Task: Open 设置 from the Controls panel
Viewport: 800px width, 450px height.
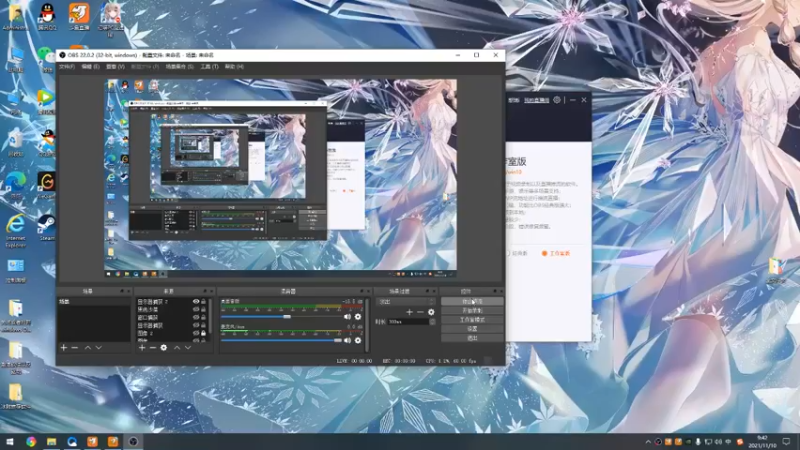Action: tap(472, 329)
